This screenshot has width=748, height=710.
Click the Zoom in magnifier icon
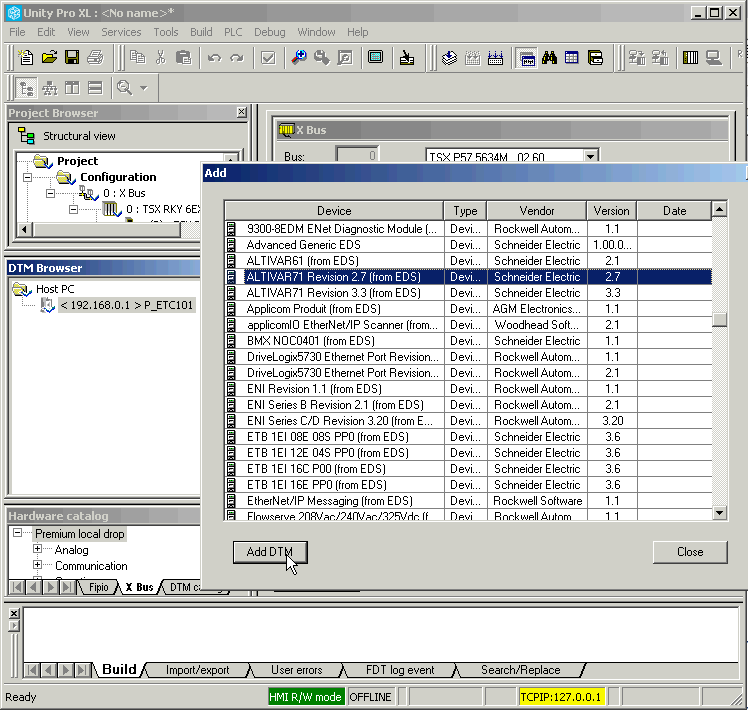coord(299,58)
